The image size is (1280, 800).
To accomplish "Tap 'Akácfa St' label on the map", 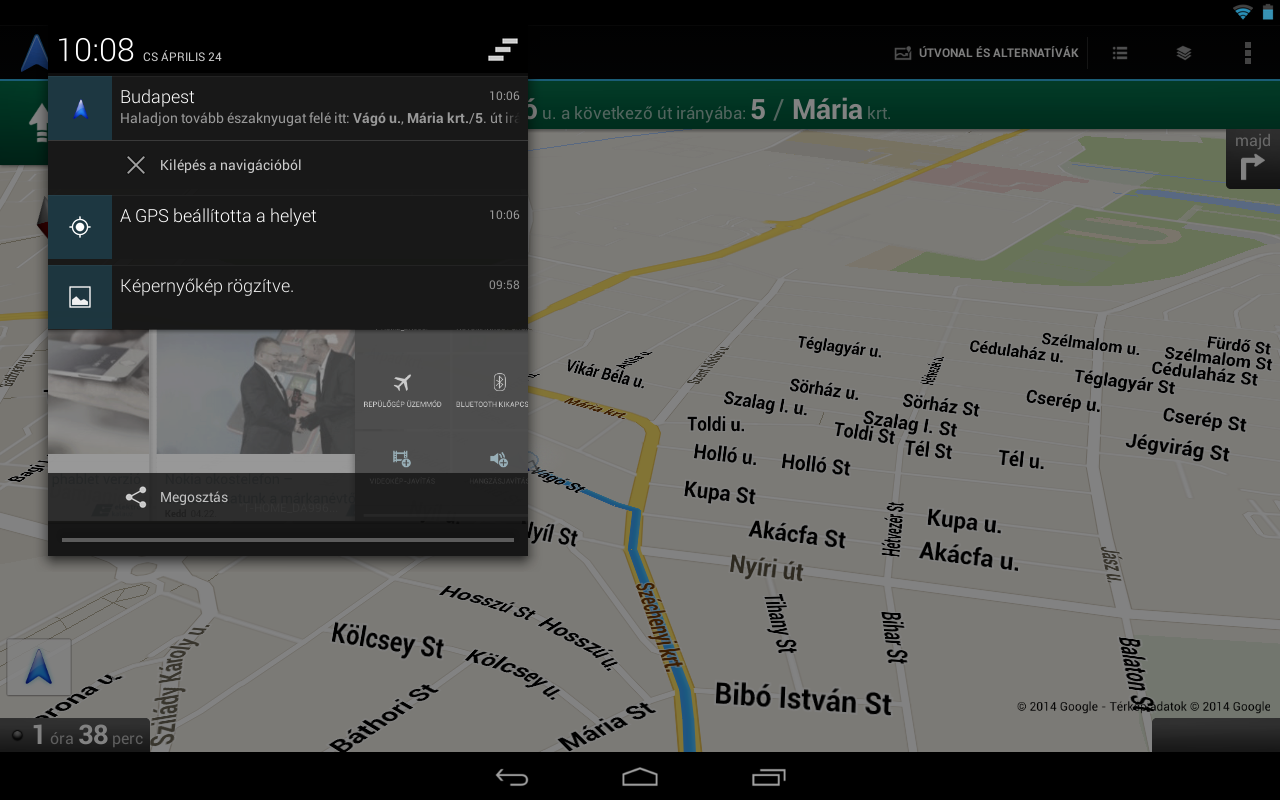I will [x=798, y=532].
